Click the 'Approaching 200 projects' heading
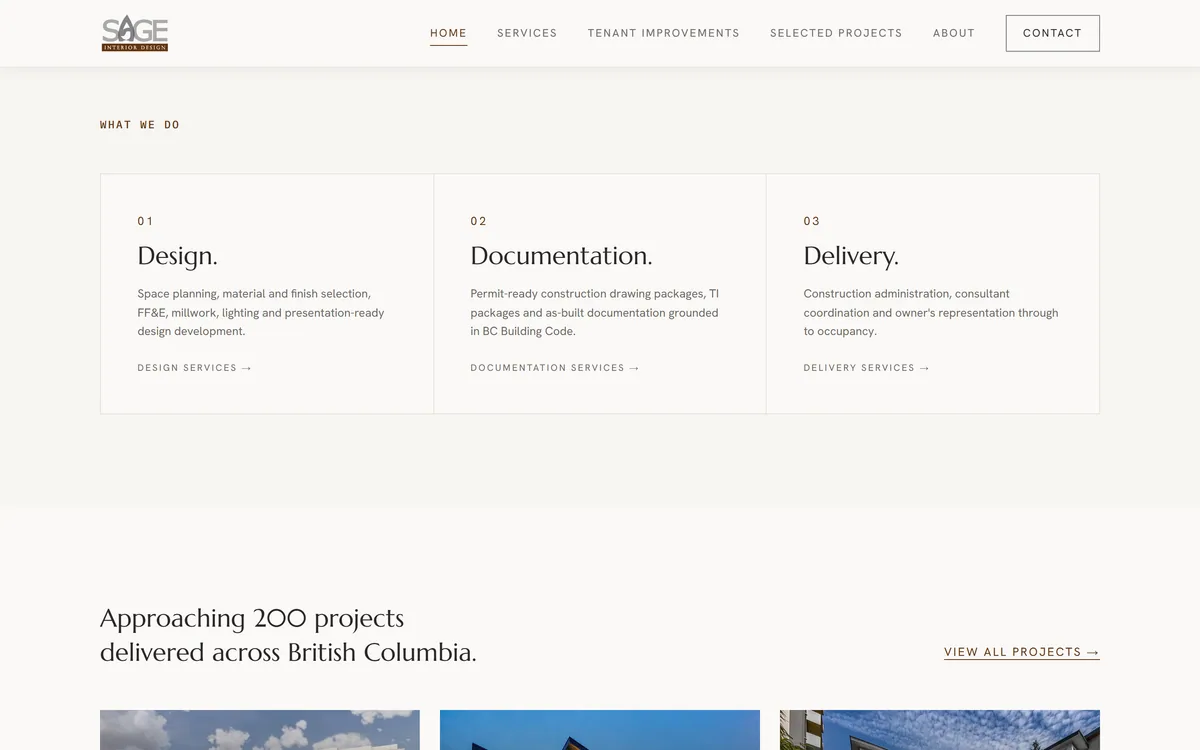 [288, 635]
